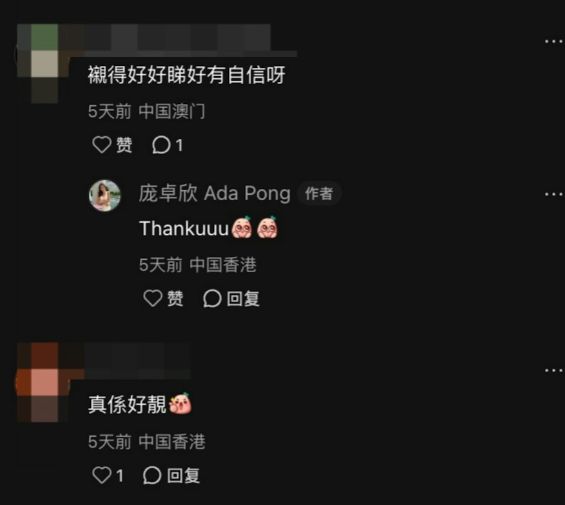Open replies bubble showing 1 on first comment
The height and width of the screenshot is (505, 565).
(168, 145)
